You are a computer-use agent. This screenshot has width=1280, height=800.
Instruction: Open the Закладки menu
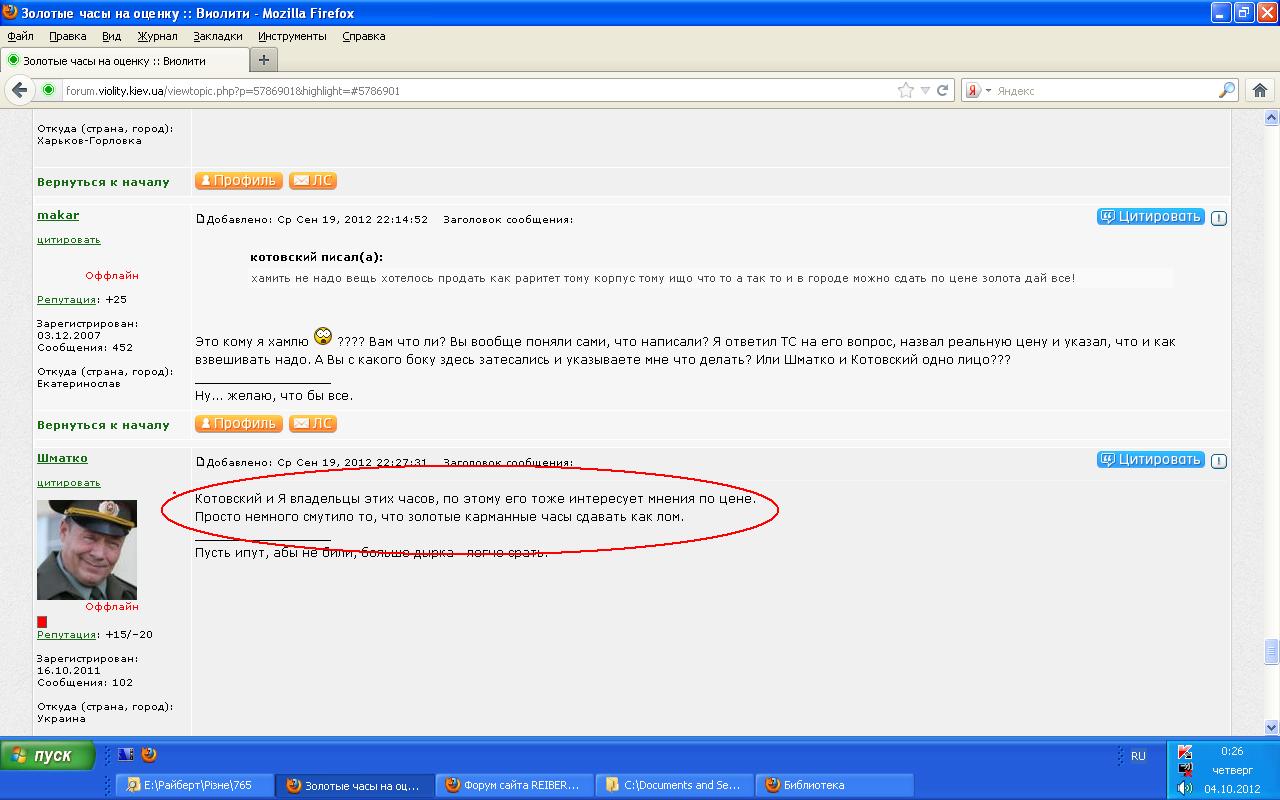click(218, 36)
